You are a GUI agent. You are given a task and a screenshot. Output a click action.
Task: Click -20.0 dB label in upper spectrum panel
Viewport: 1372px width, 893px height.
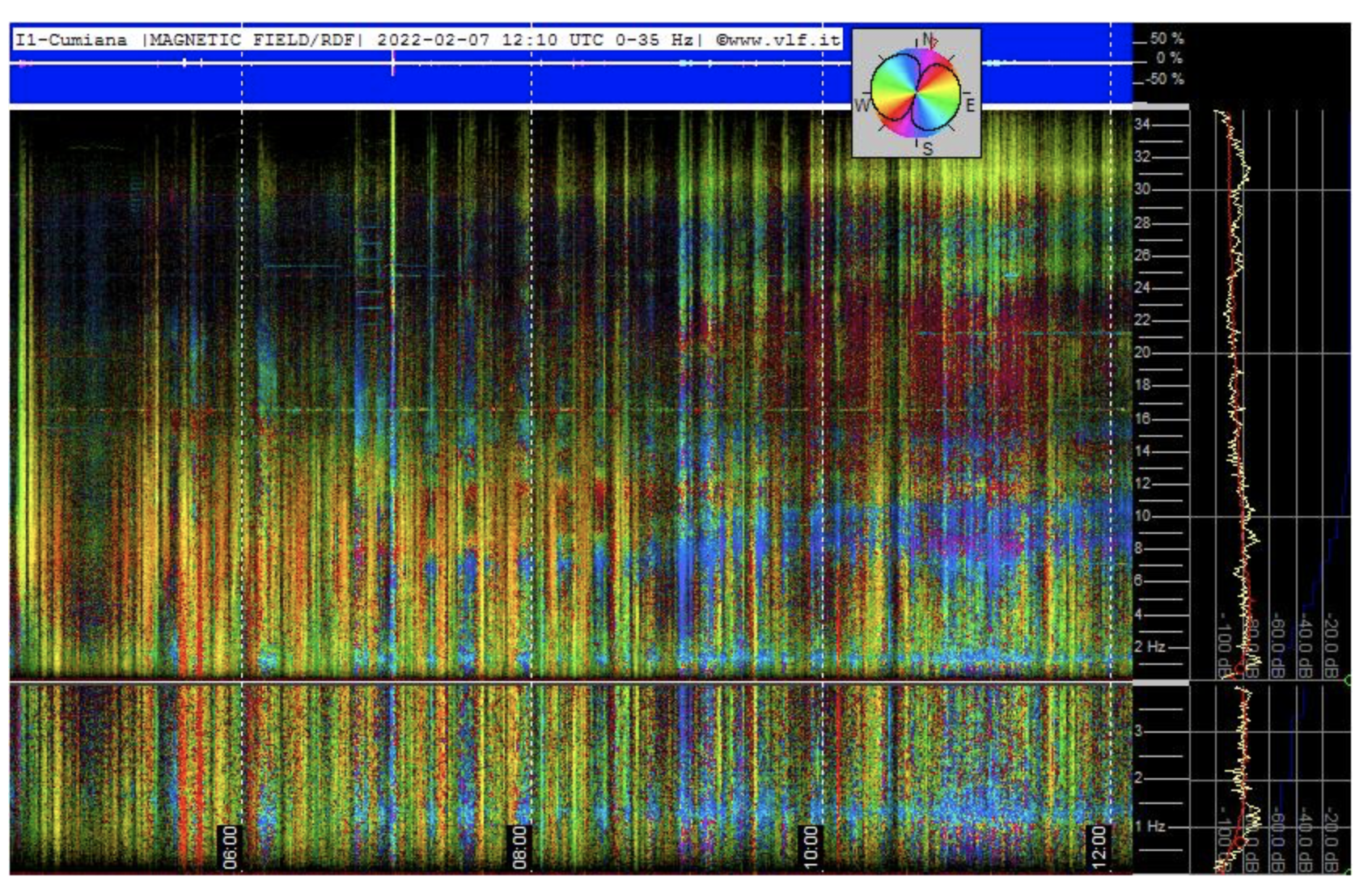point(1331,645)
